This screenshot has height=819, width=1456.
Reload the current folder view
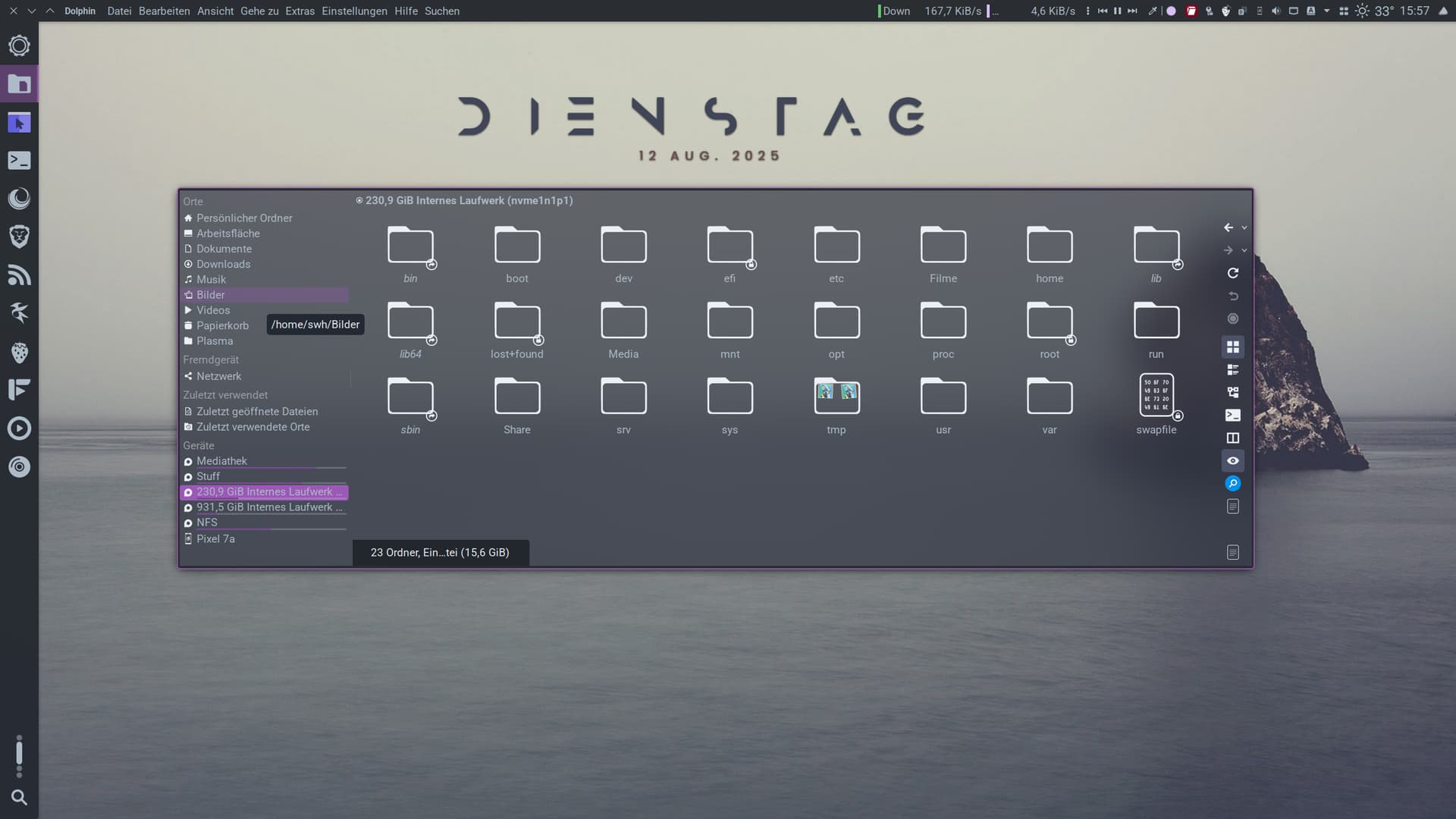point(1233,273)
